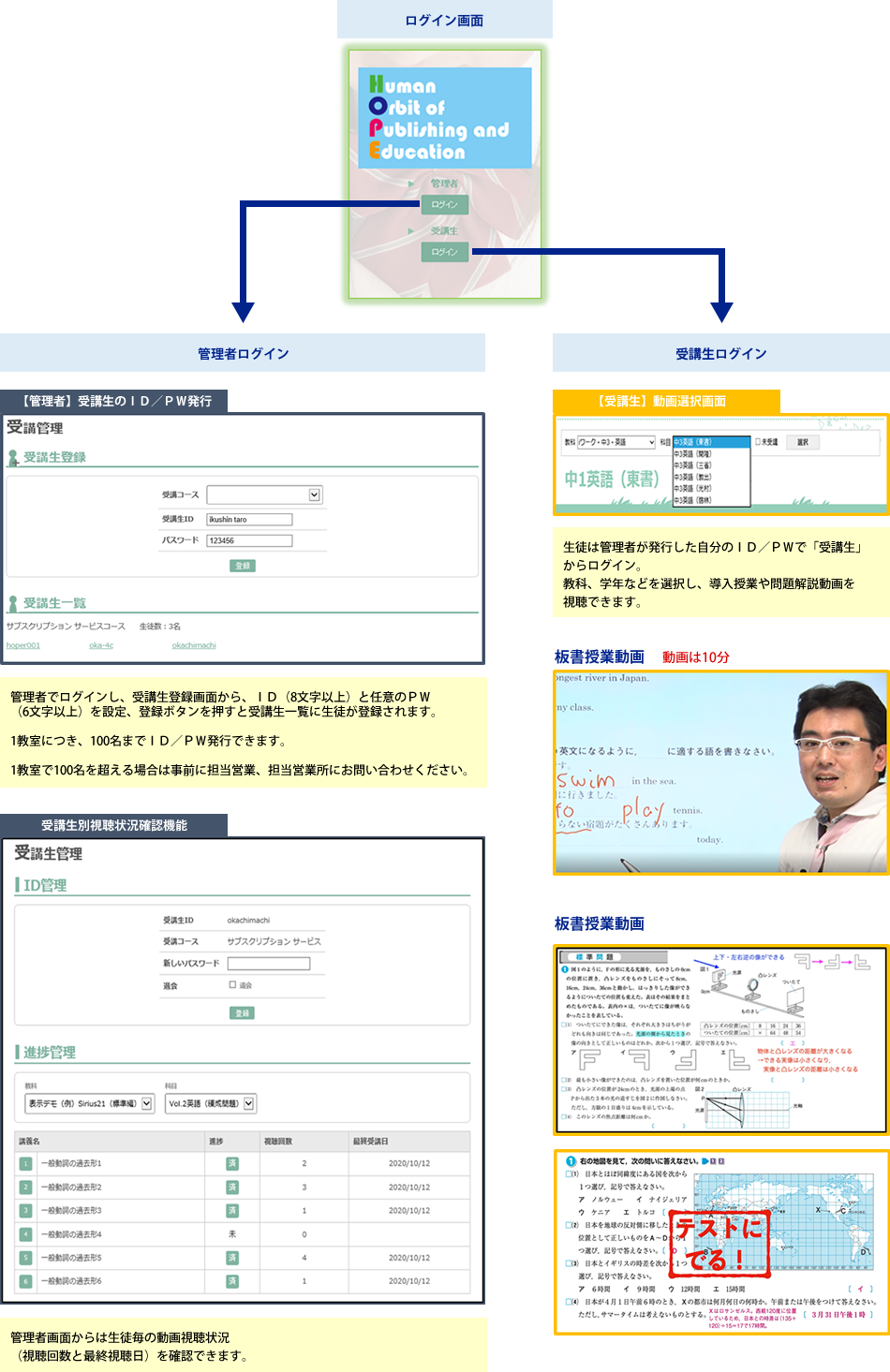Open student link okachimachi in 受講生一覧

click(x=194, y=645)
